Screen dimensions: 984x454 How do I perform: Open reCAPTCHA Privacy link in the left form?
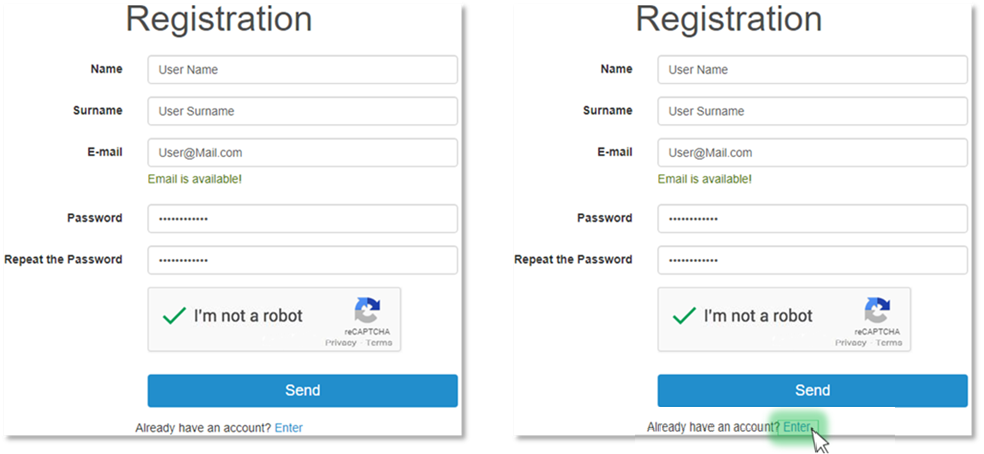340,343
